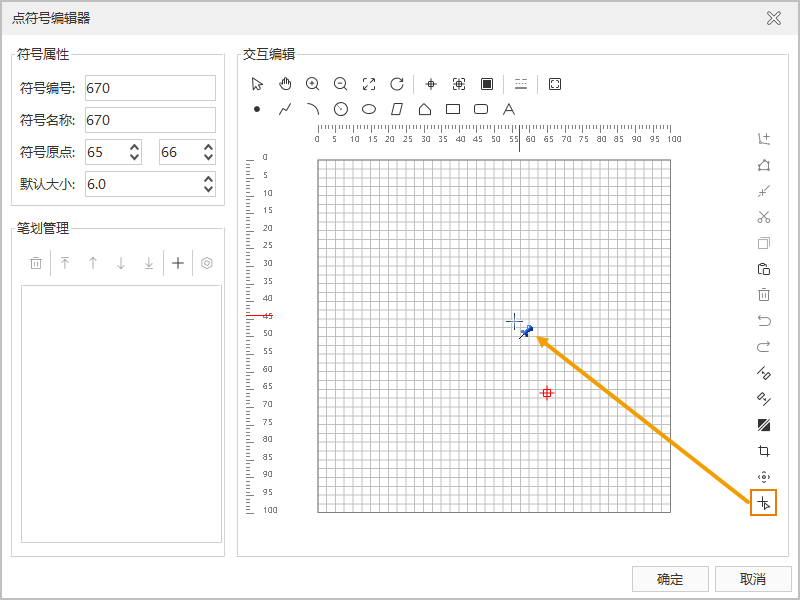Screen dimensions: 800x600
Task: Click the undo arrow icon
Action: point(764,321)
